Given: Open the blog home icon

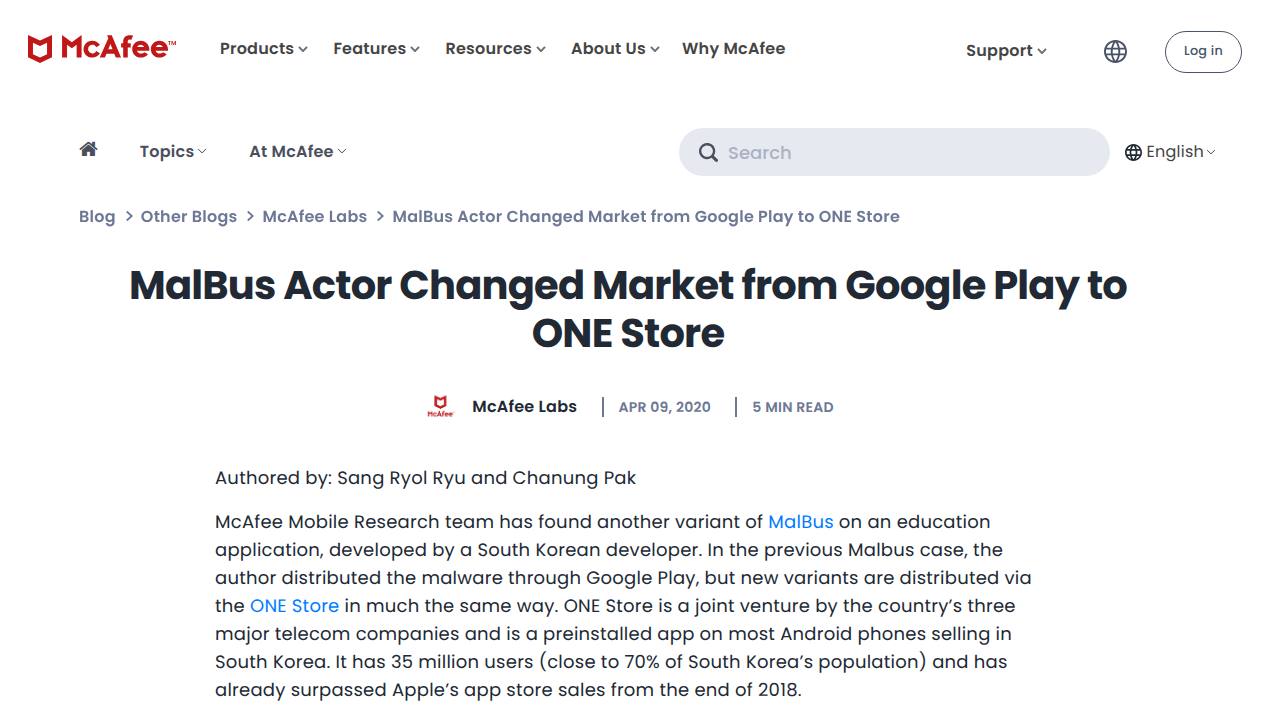Looking at the screenshot, I should (89, 149).
